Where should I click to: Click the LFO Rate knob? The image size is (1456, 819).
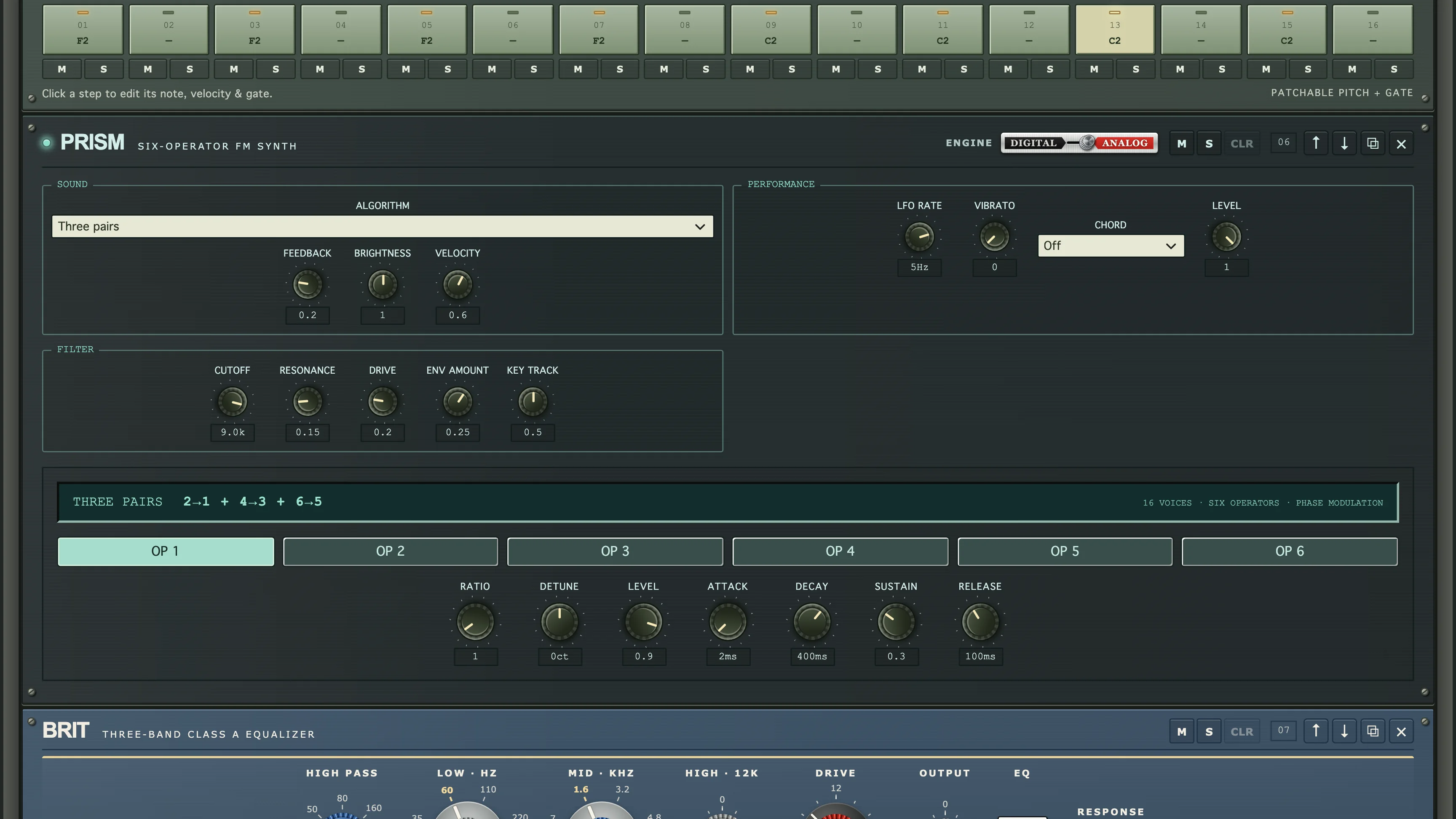(919, 236)
